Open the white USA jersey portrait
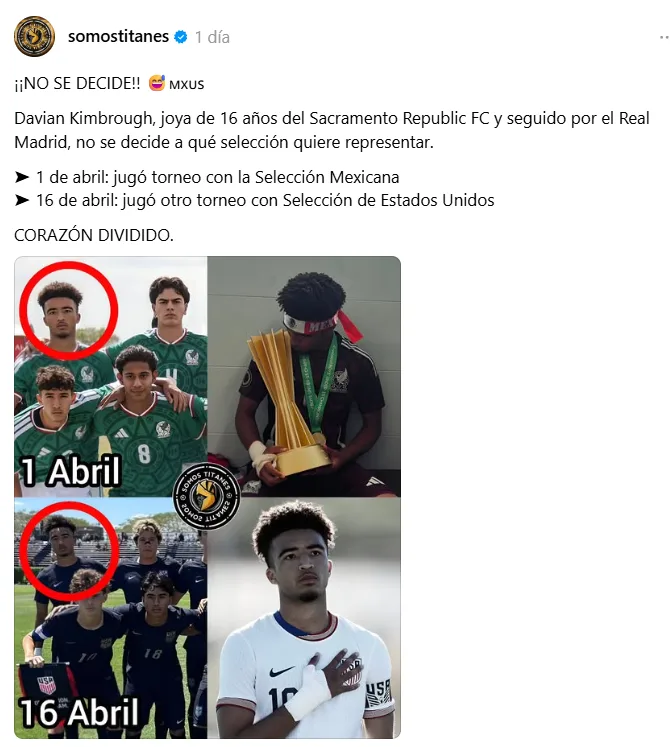Viewport: 670px width, 747px height. (305, 618)
